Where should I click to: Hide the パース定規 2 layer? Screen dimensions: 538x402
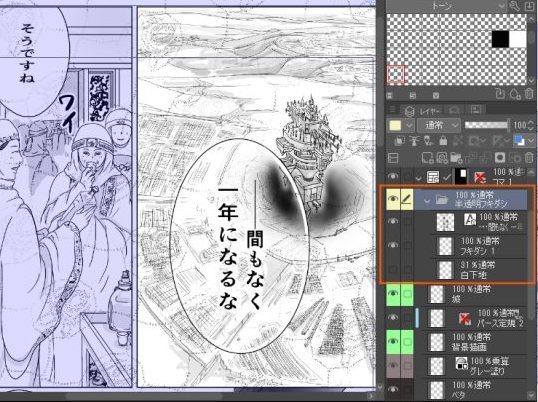(393, 317)
